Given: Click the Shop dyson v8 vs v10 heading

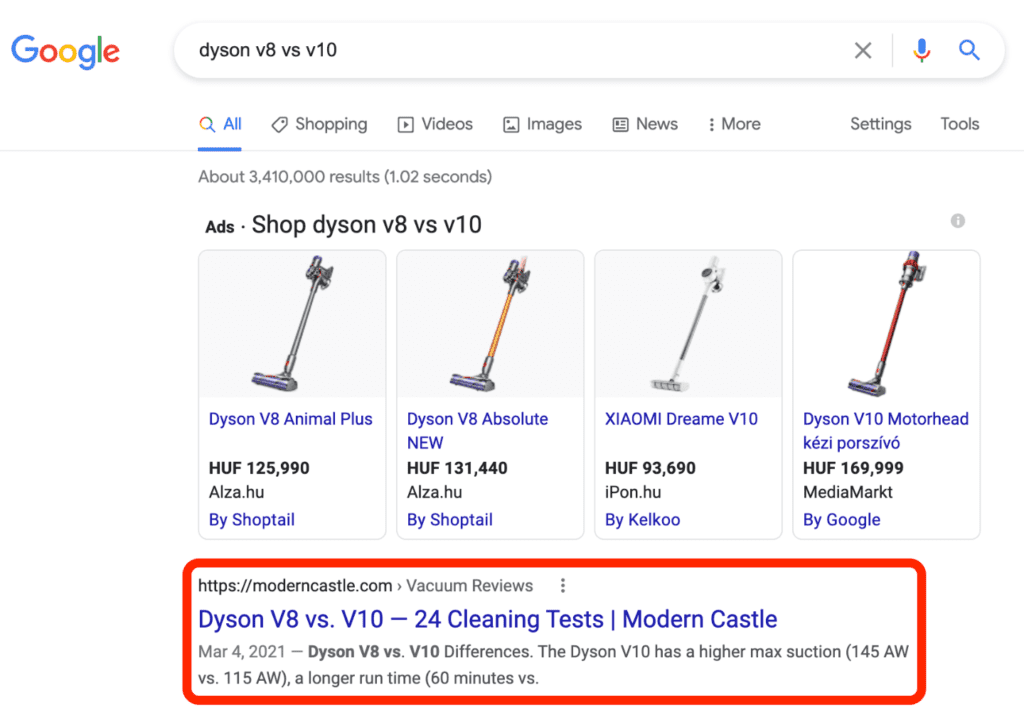Looking at the screenshot, I should (366, 225).
